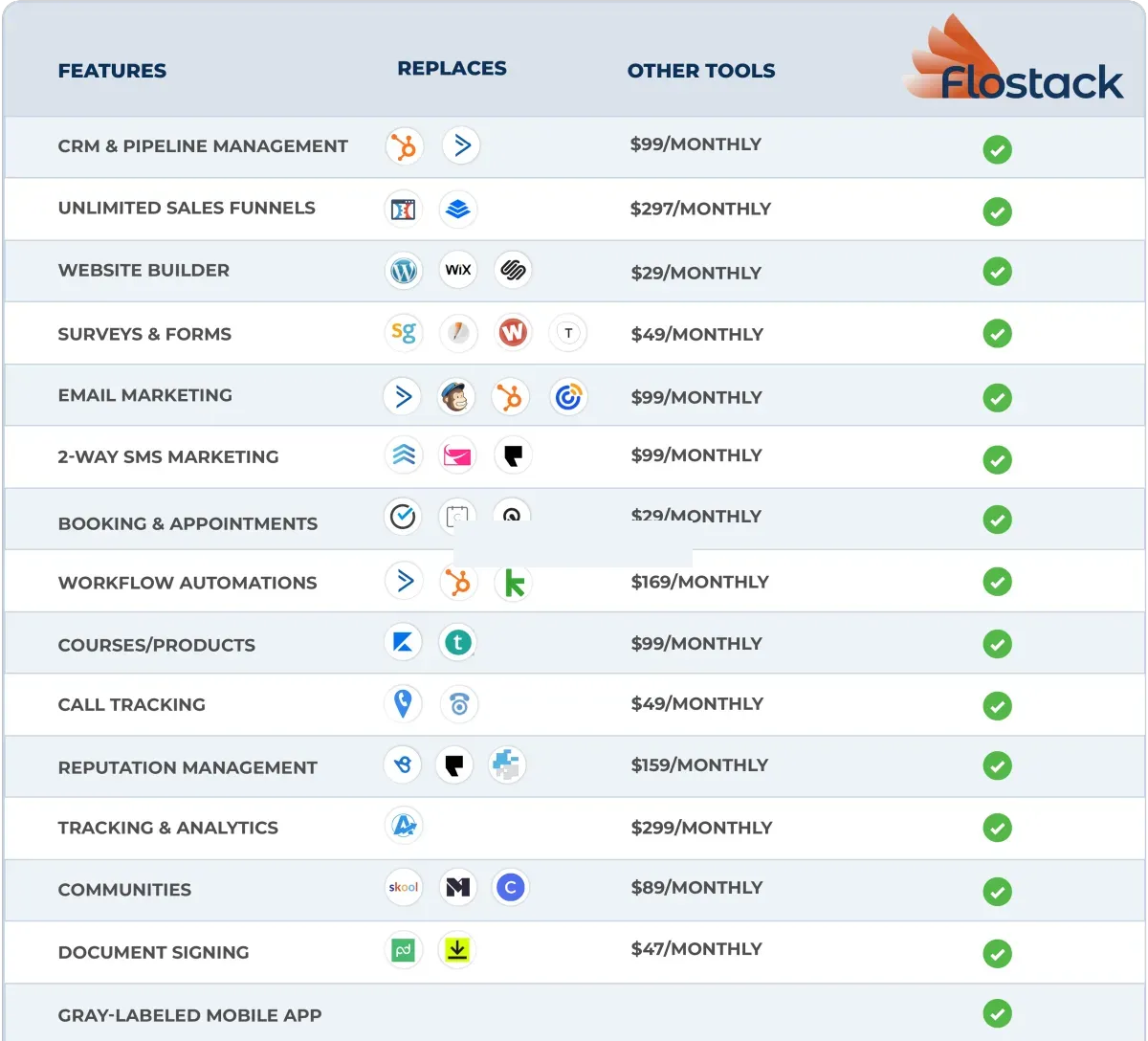Click the green PandaDoc 'pd' icon
1148x1041 pixels.
pyautogui.click(x=403, y=950)
